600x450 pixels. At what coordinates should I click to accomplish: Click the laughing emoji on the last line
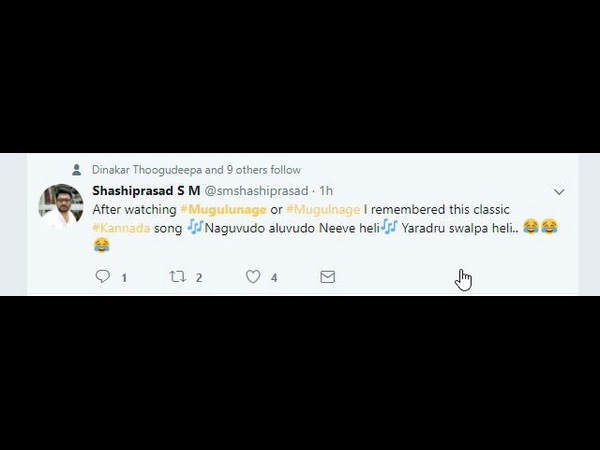coord(101,245)
